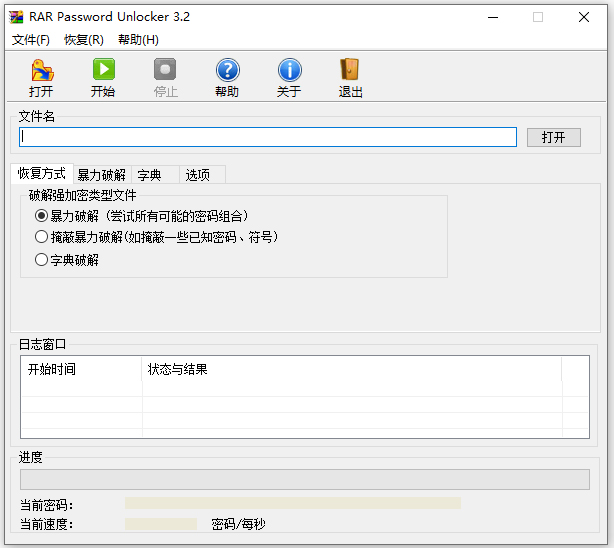Screen dimensions: 614x548
Task: Switch to the 选项 tab
Action: (x=202, y=175)
